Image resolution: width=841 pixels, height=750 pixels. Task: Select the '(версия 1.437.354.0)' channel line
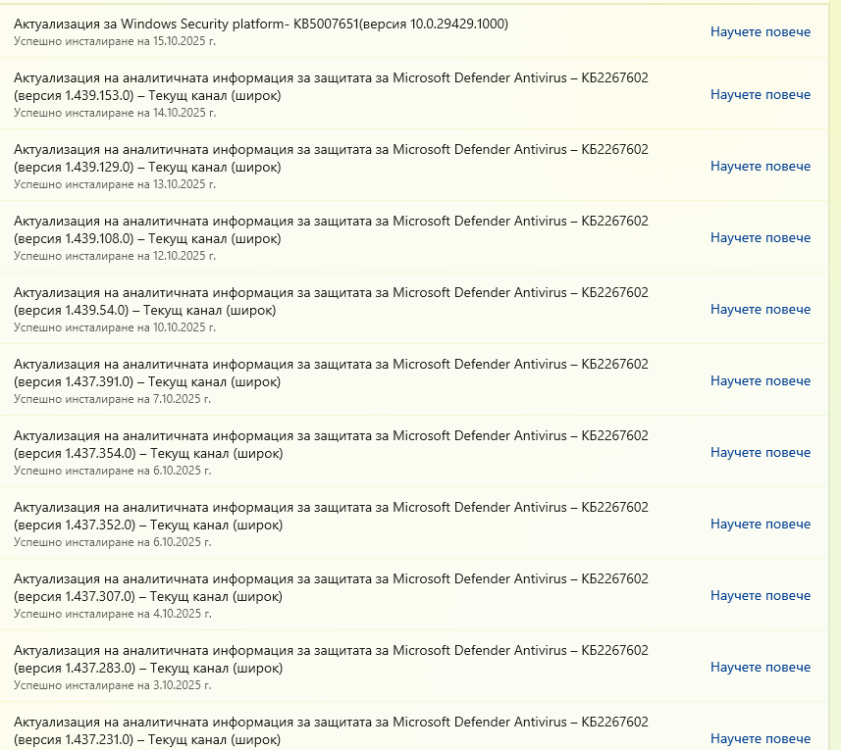(148, 454)
